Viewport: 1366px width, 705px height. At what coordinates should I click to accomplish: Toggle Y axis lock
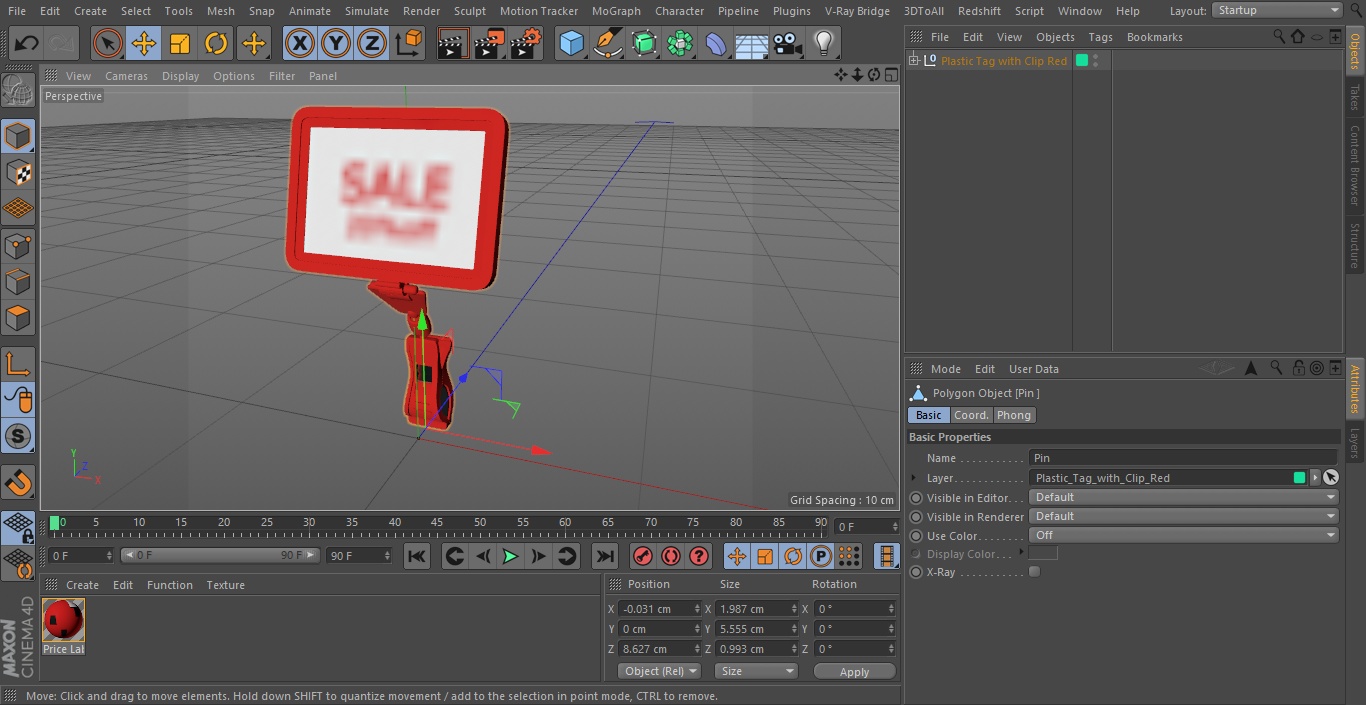(x=336, y=43)
